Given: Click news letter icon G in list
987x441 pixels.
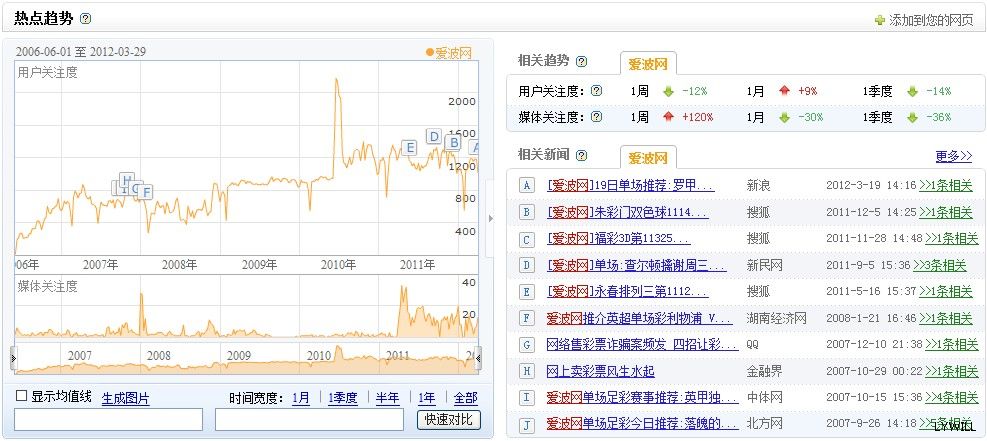Looking at the screenshot, I should (x=527, y=344).
